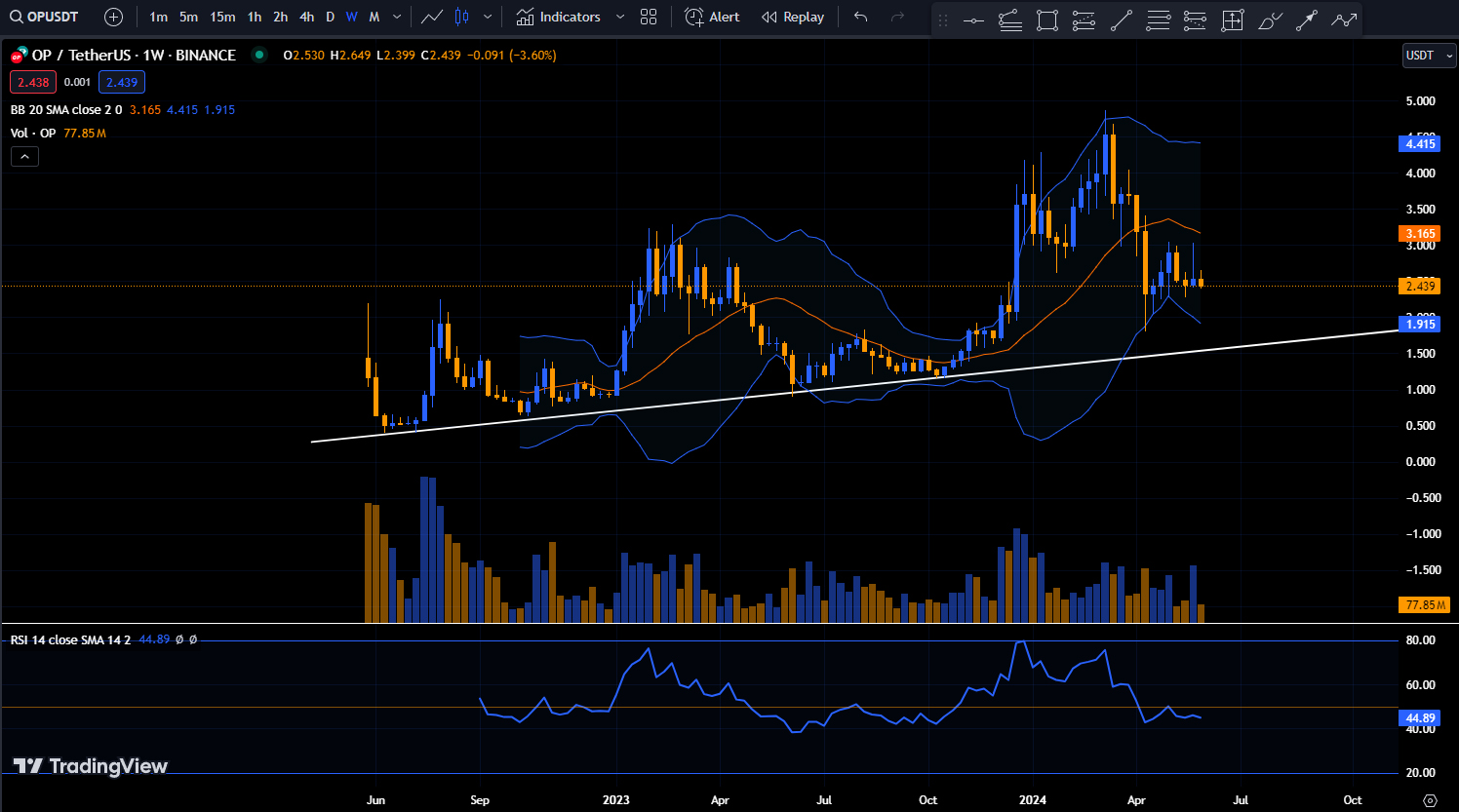1459x812 pixels.
Task: Select the trend-based fib extension tool
Action: [1010, 19]
